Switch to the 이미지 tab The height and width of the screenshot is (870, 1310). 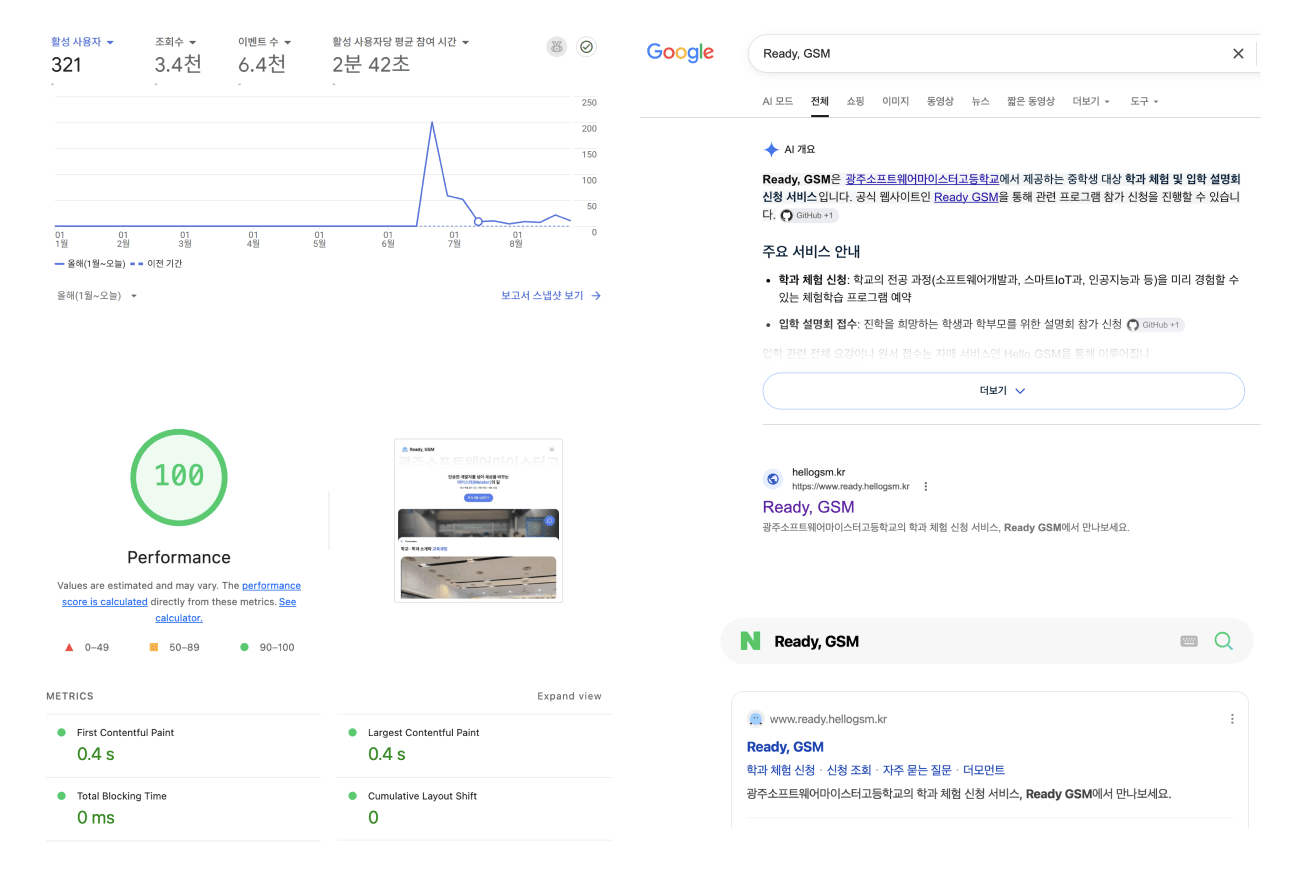coord(895,101)
